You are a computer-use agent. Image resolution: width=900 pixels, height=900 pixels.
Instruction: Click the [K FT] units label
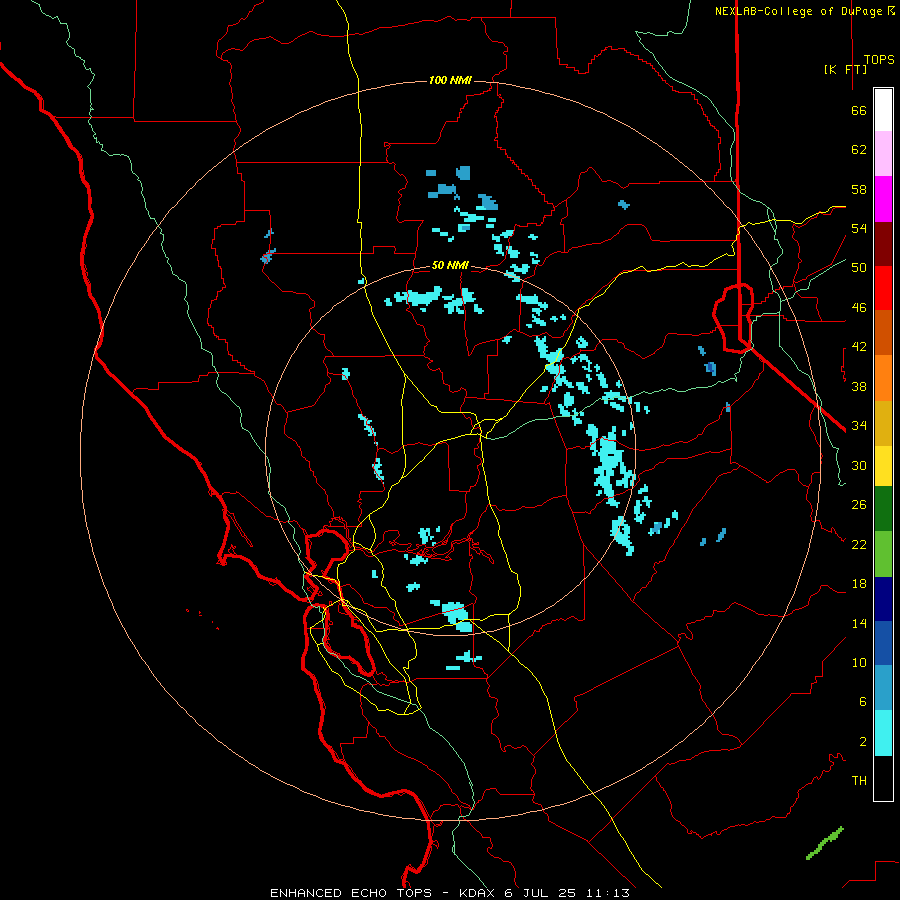(845, 69)
